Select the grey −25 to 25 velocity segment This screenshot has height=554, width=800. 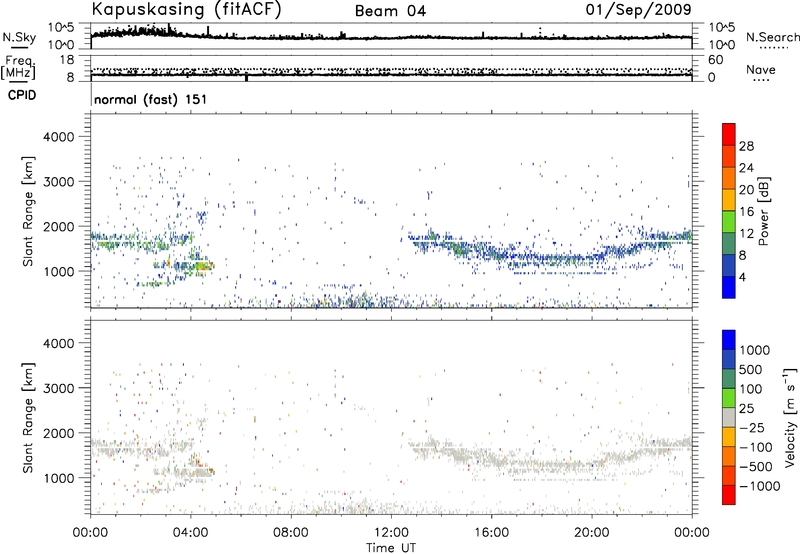(x=729, y=417)
